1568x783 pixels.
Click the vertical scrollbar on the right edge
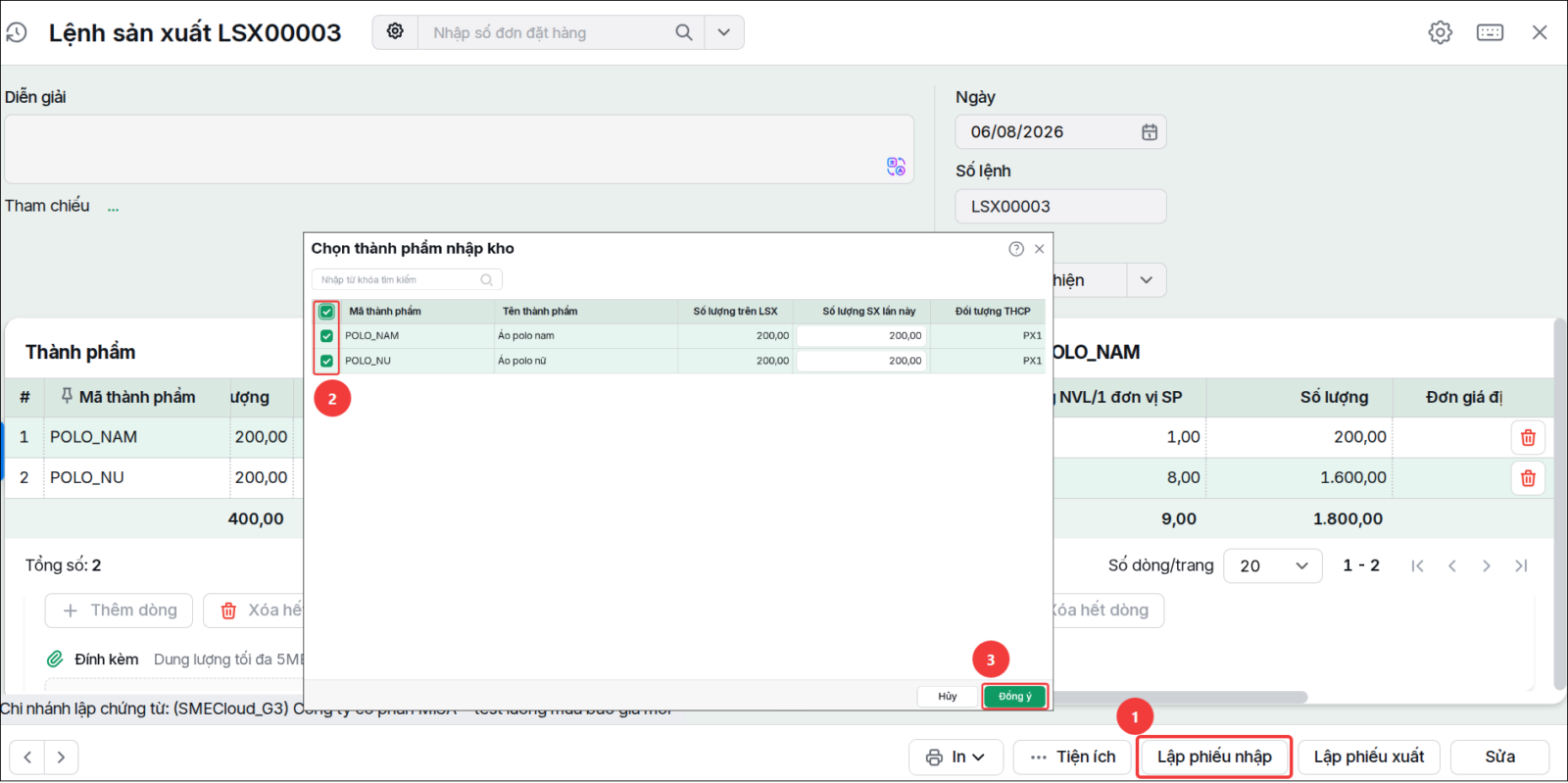(x=1559, y=505)
